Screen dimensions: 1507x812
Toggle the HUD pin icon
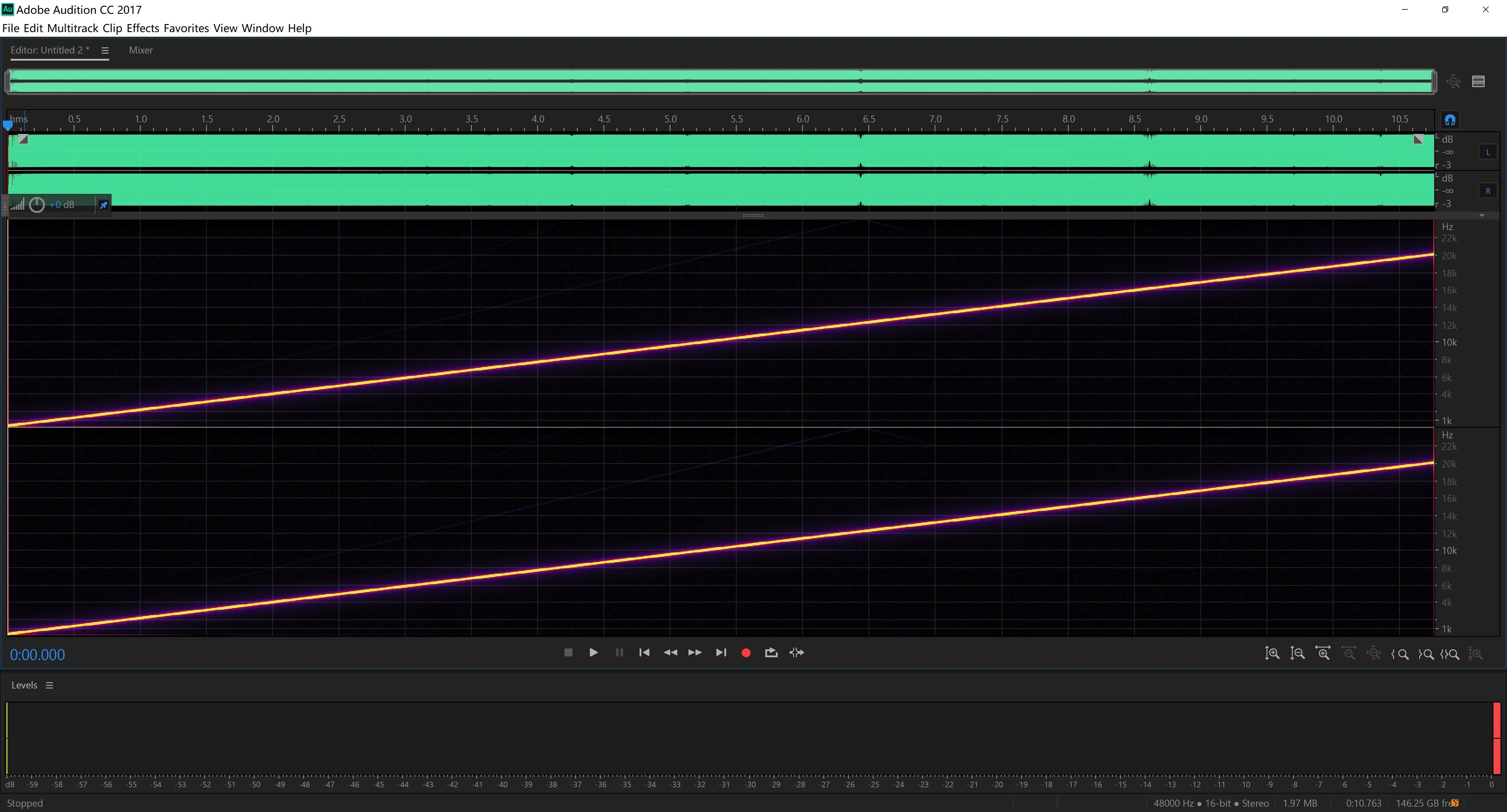click(104, 204)
